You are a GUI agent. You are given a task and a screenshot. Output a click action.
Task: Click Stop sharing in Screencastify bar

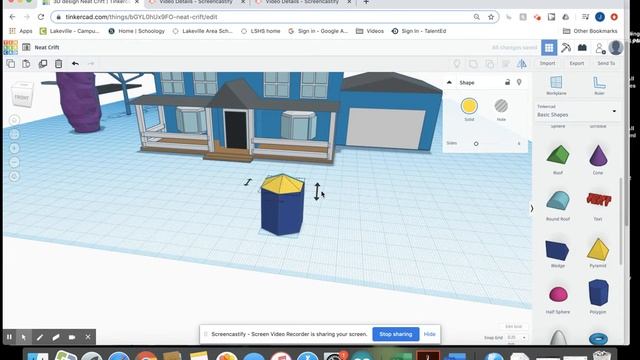pos(396,334)
